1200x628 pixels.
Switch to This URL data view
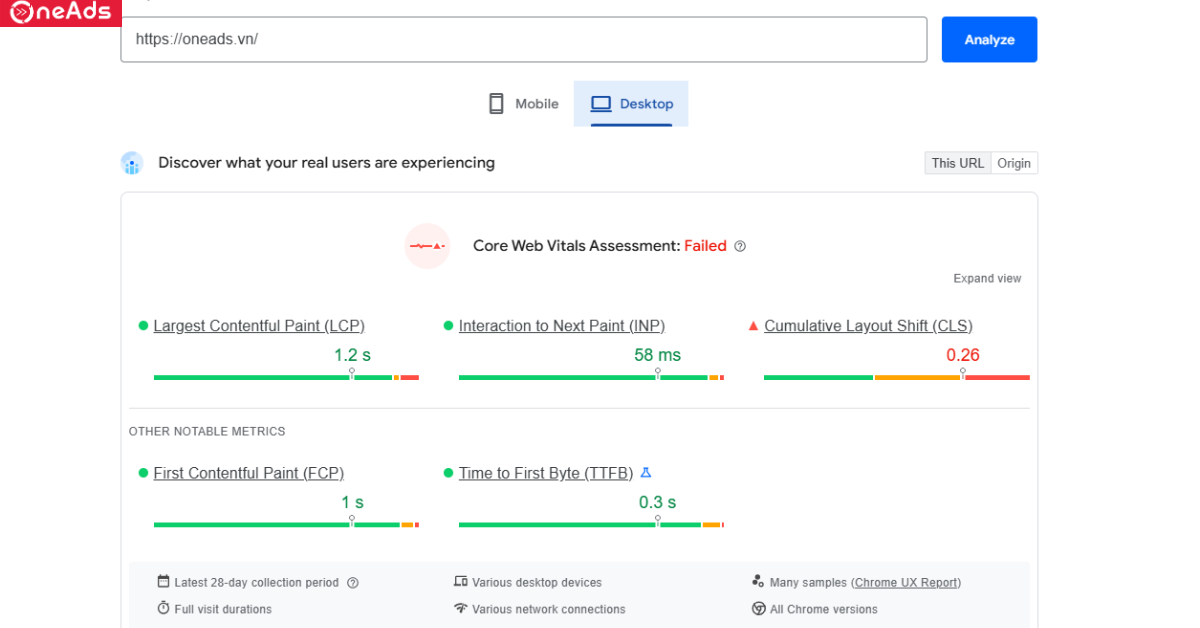pyautogui.click(x=957, y=163)
